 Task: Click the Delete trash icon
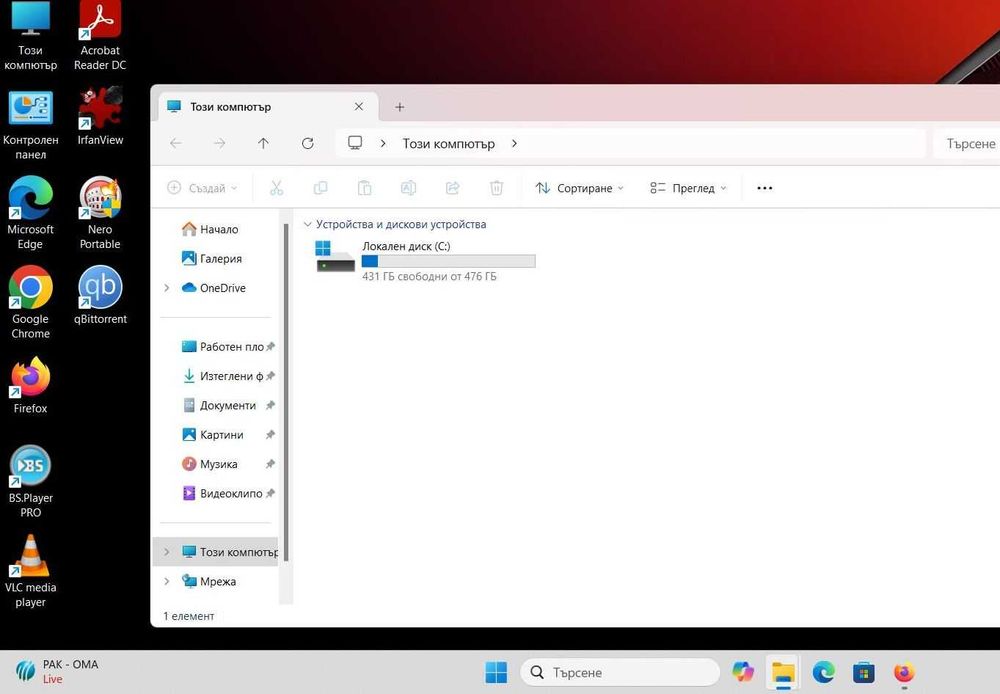tap(496, 188)
